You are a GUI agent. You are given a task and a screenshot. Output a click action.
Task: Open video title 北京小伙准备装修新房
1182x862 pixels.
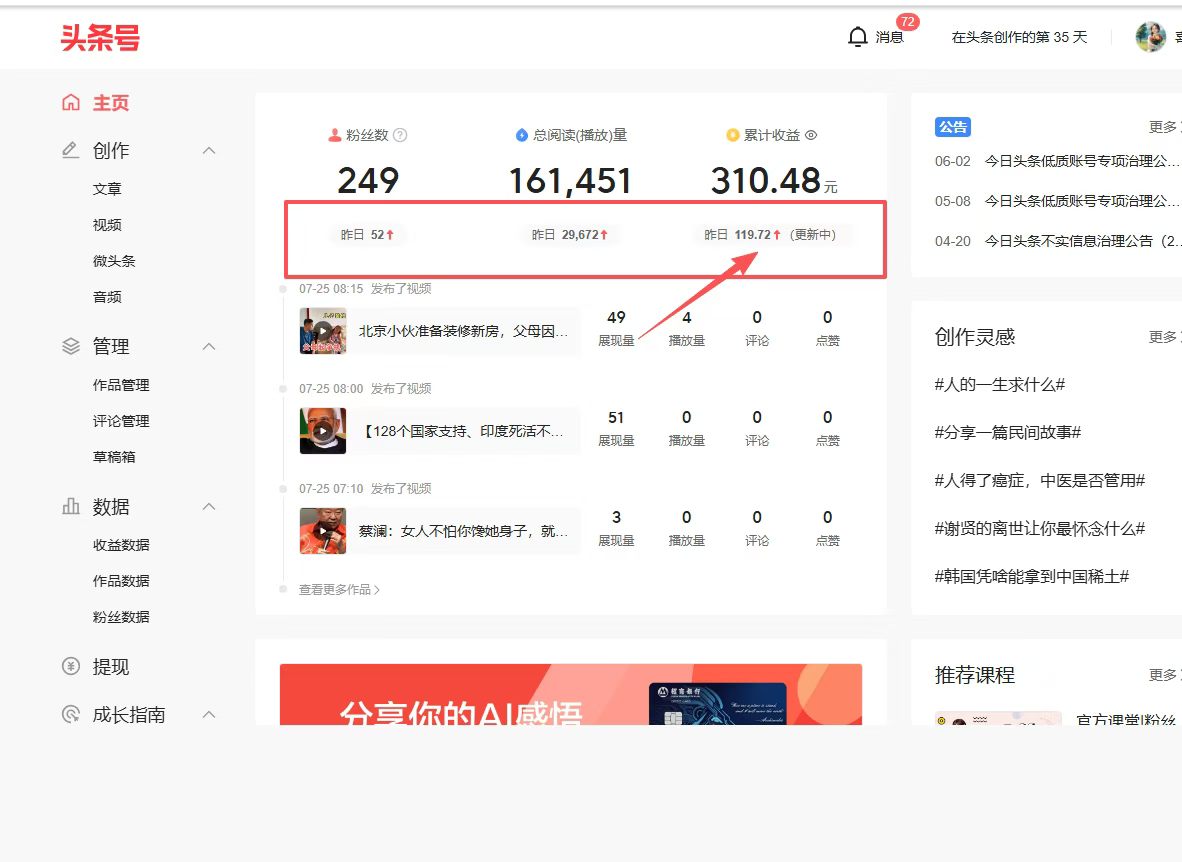[x=463, y=331]
